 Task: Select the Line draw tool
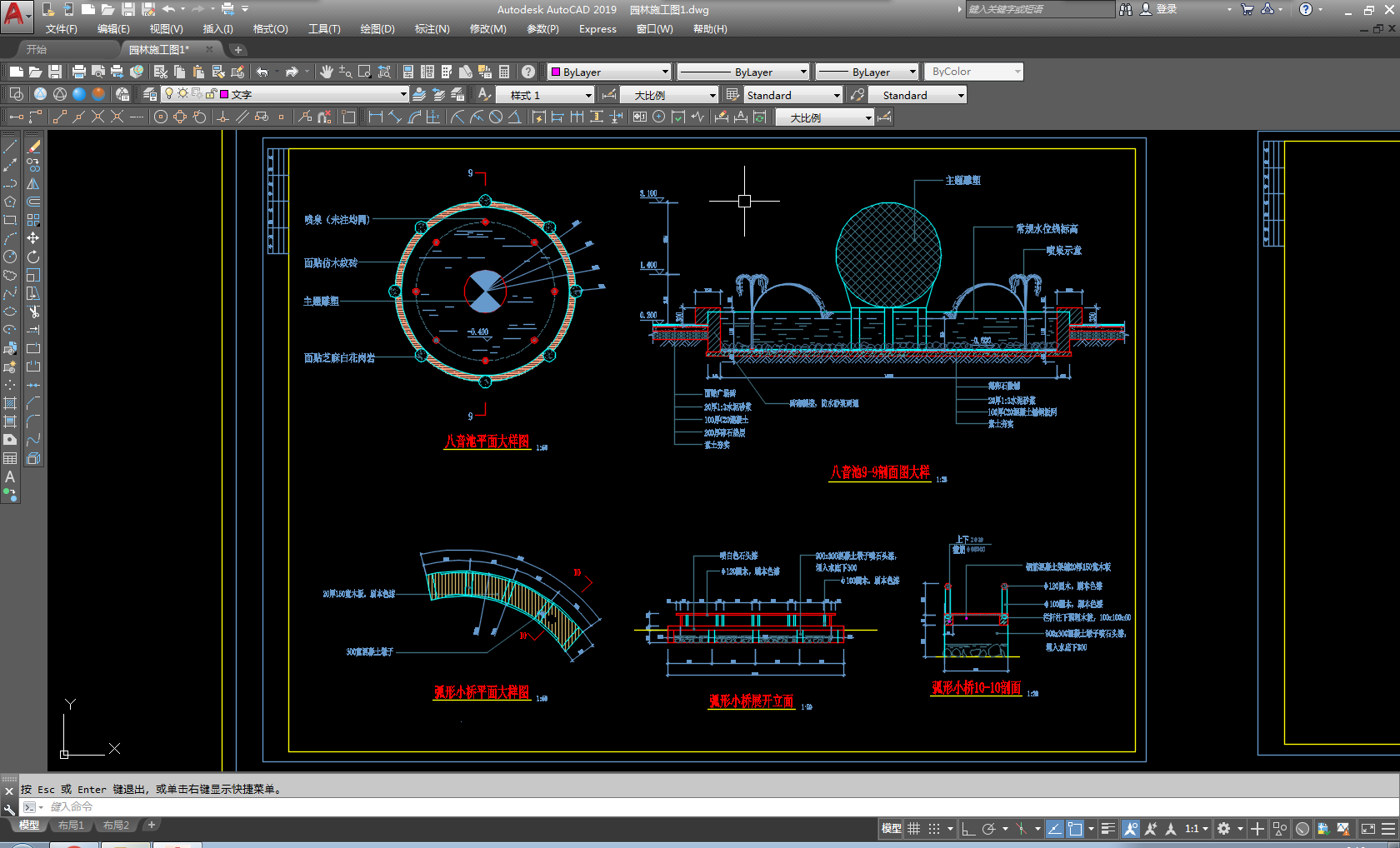coord(10,147)
